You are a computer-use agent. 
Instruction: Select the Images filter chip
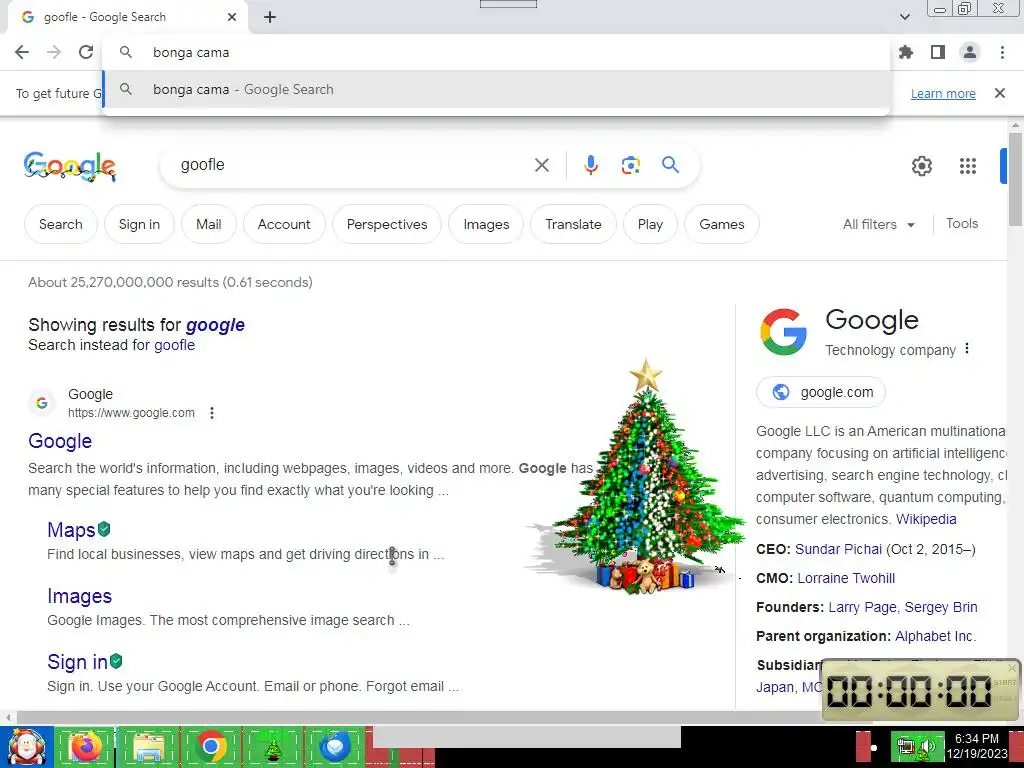point(486,224)
